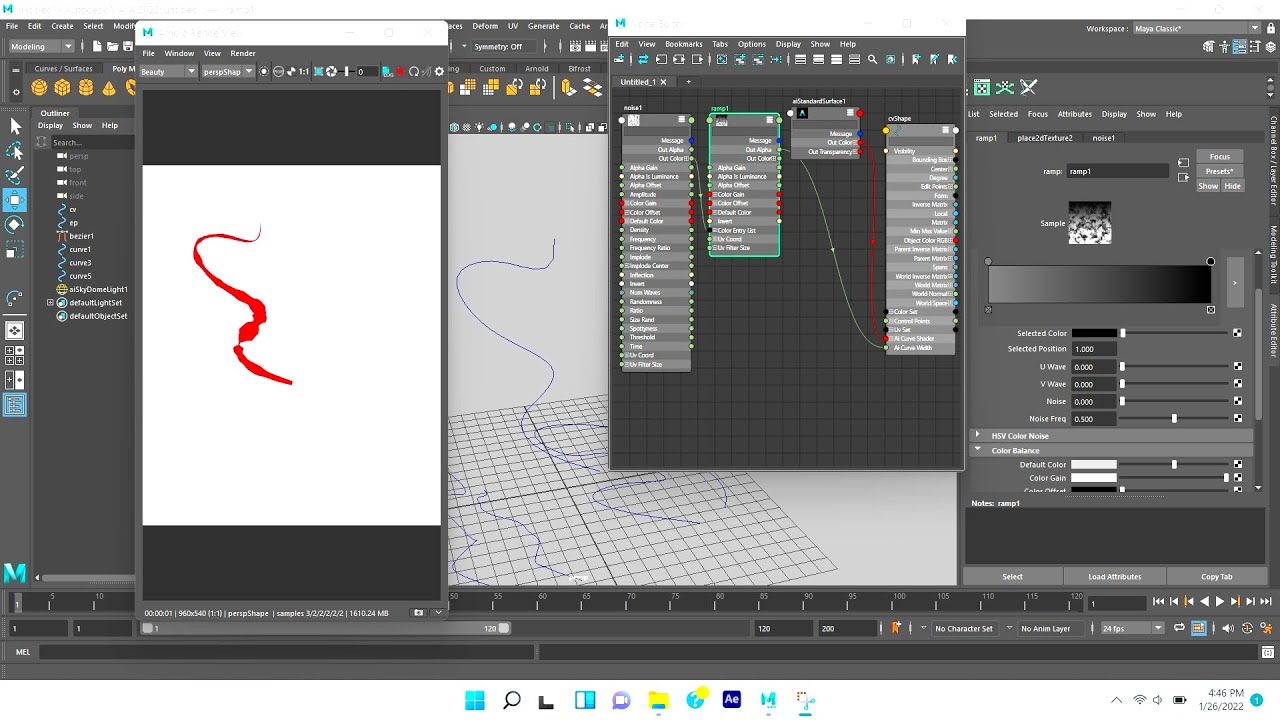Open Workspace Maya Classic dropdown
Viewport: 1280px width, 720px height.
click(1197, 28)
